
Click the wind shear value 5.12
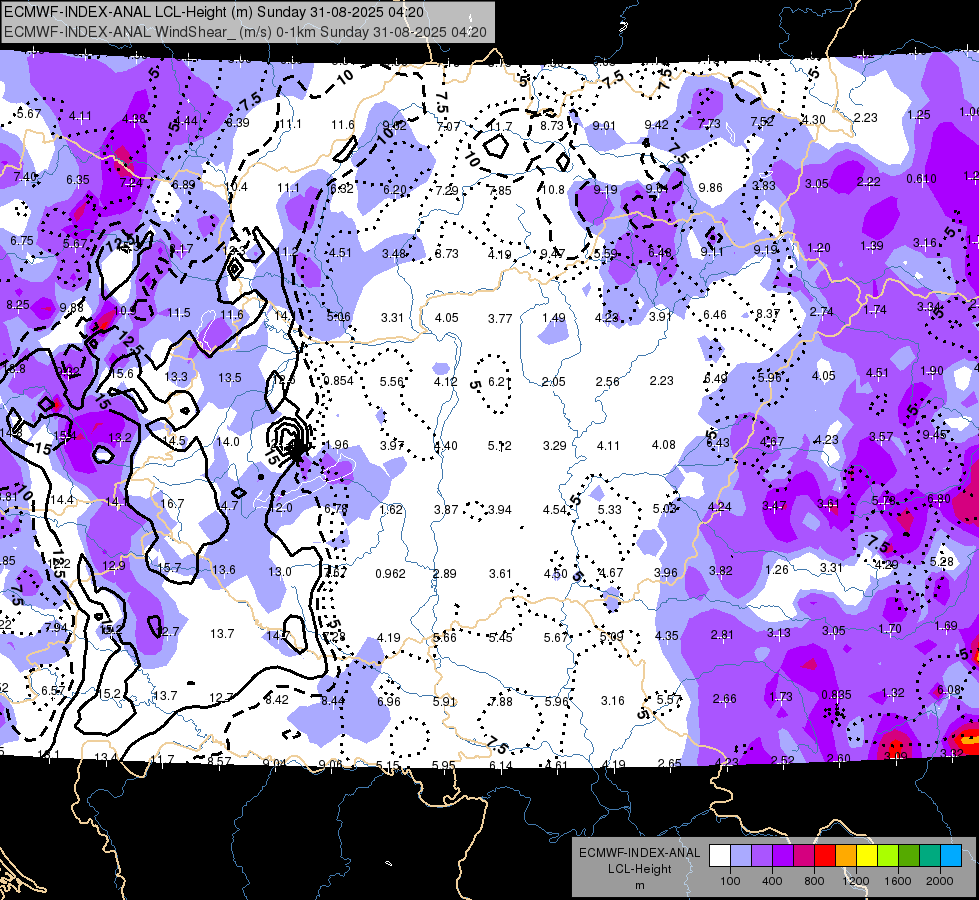(x=500, y=445)
